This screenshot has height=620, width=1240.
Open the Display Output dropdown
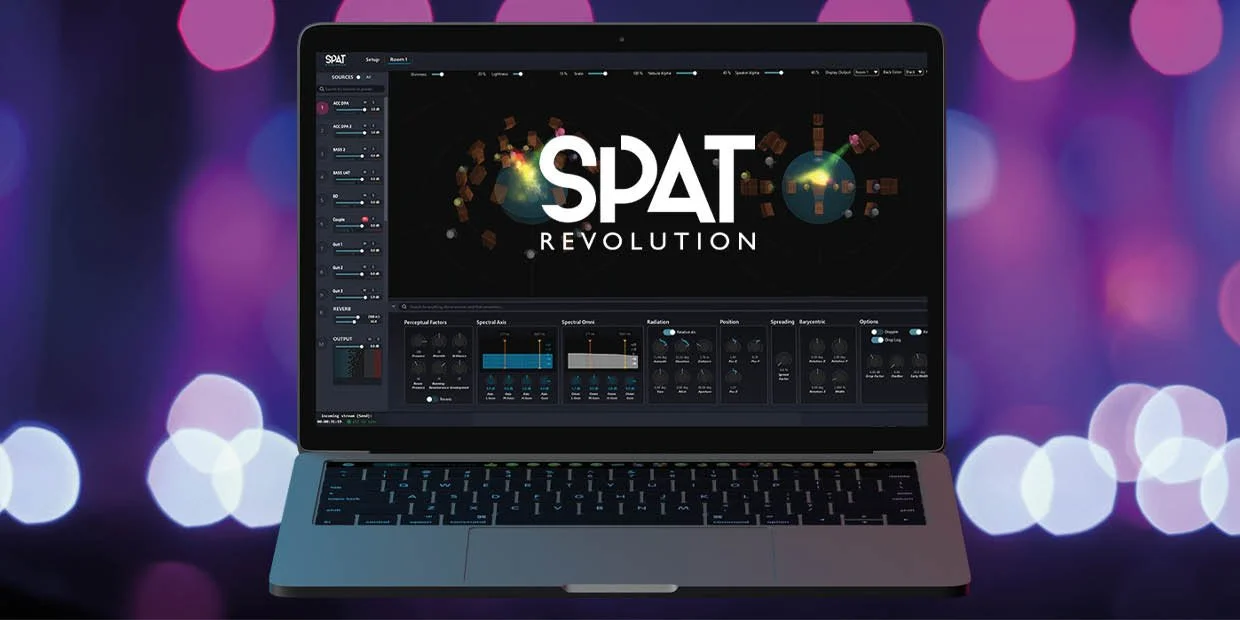(x=866, y=72)
